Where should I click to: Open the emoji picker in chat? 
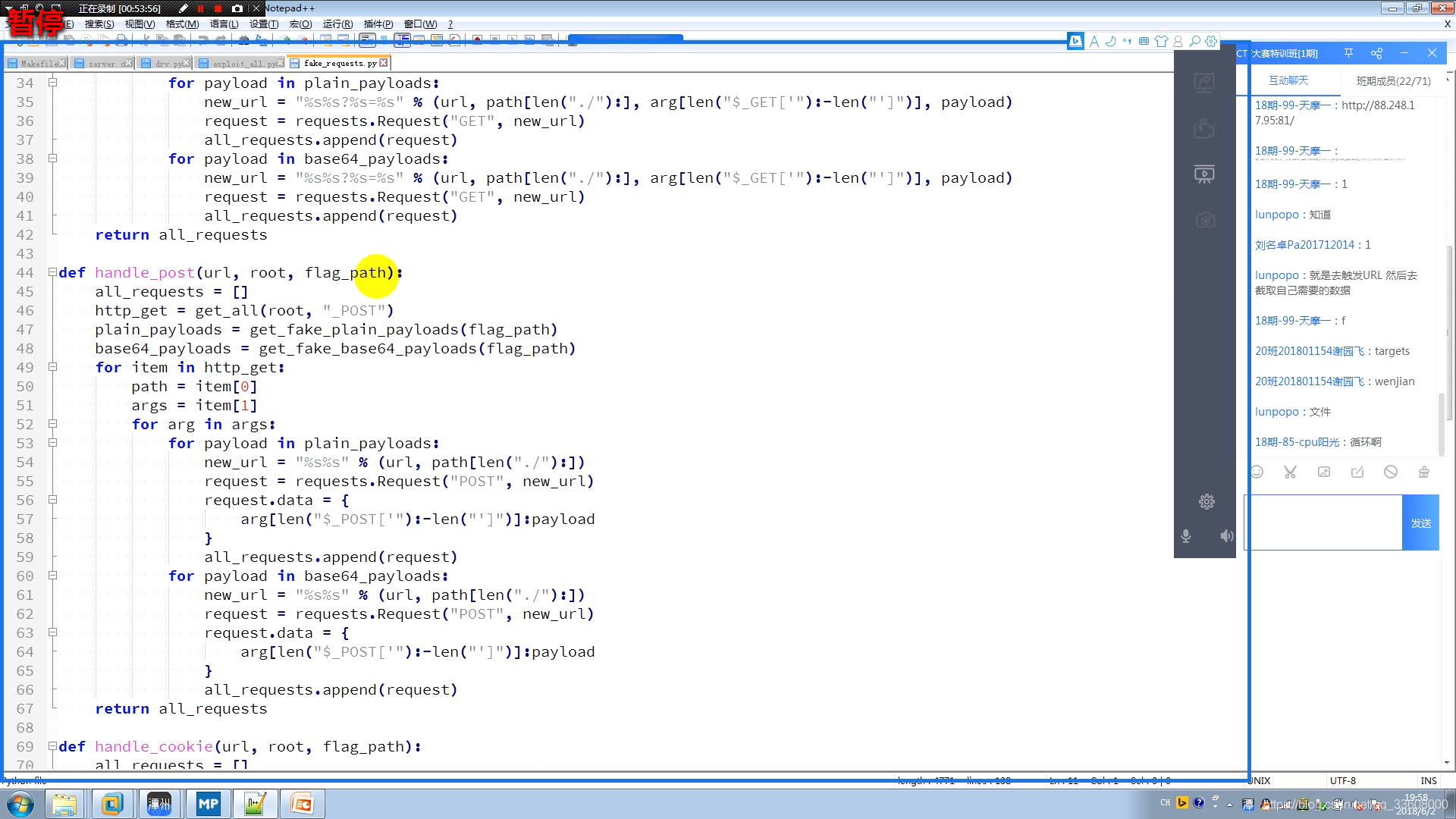[1257, 472]
